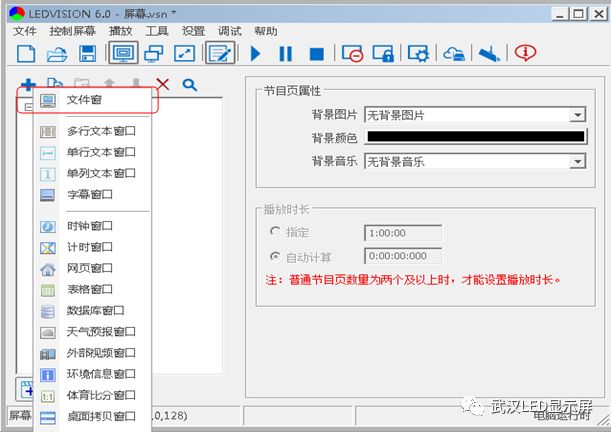Open the 设置 menu

193,31
